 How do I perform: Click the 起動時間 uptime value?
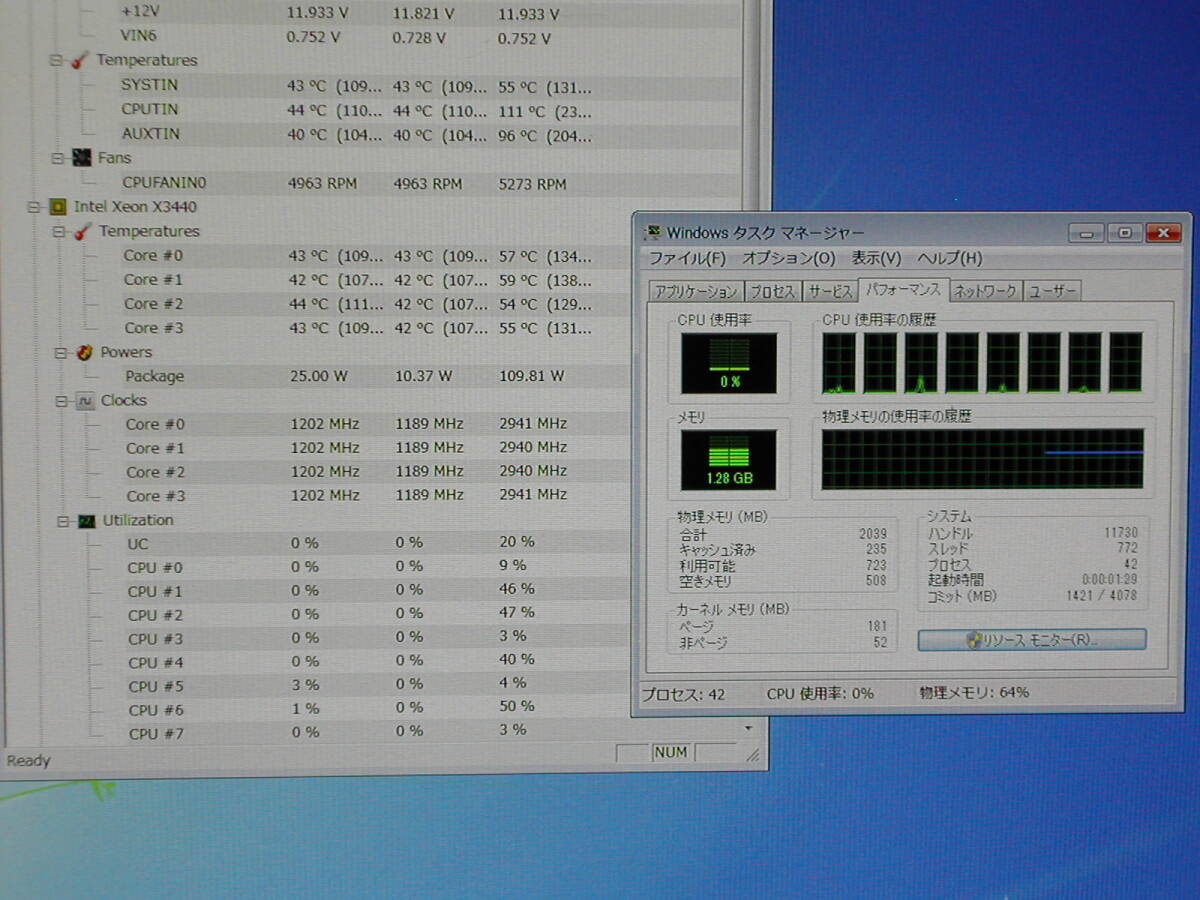pyautogui.click(x=1111, y=580)
